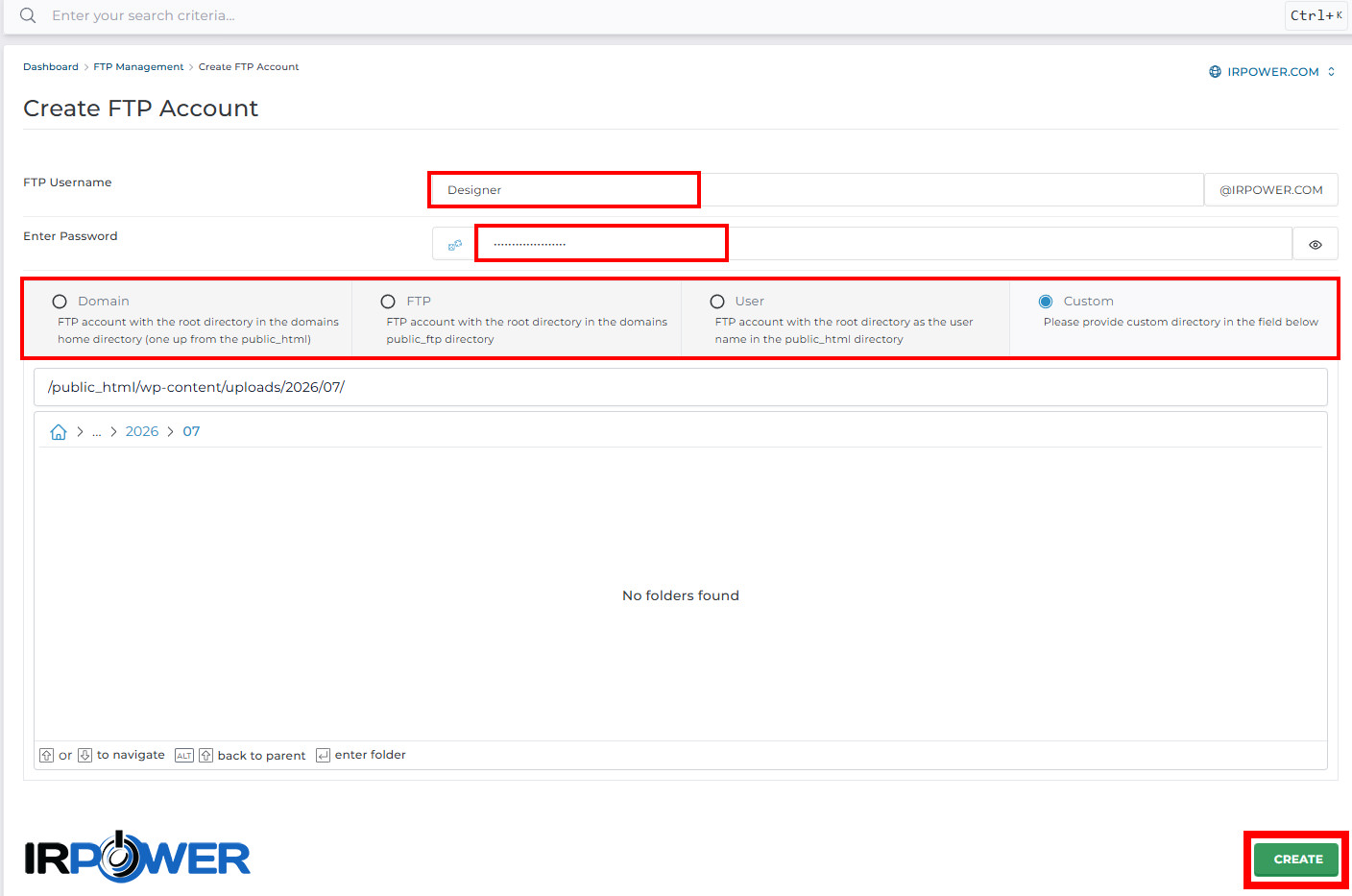Click the domain selector up-down arrows

tap(1331, 72)
